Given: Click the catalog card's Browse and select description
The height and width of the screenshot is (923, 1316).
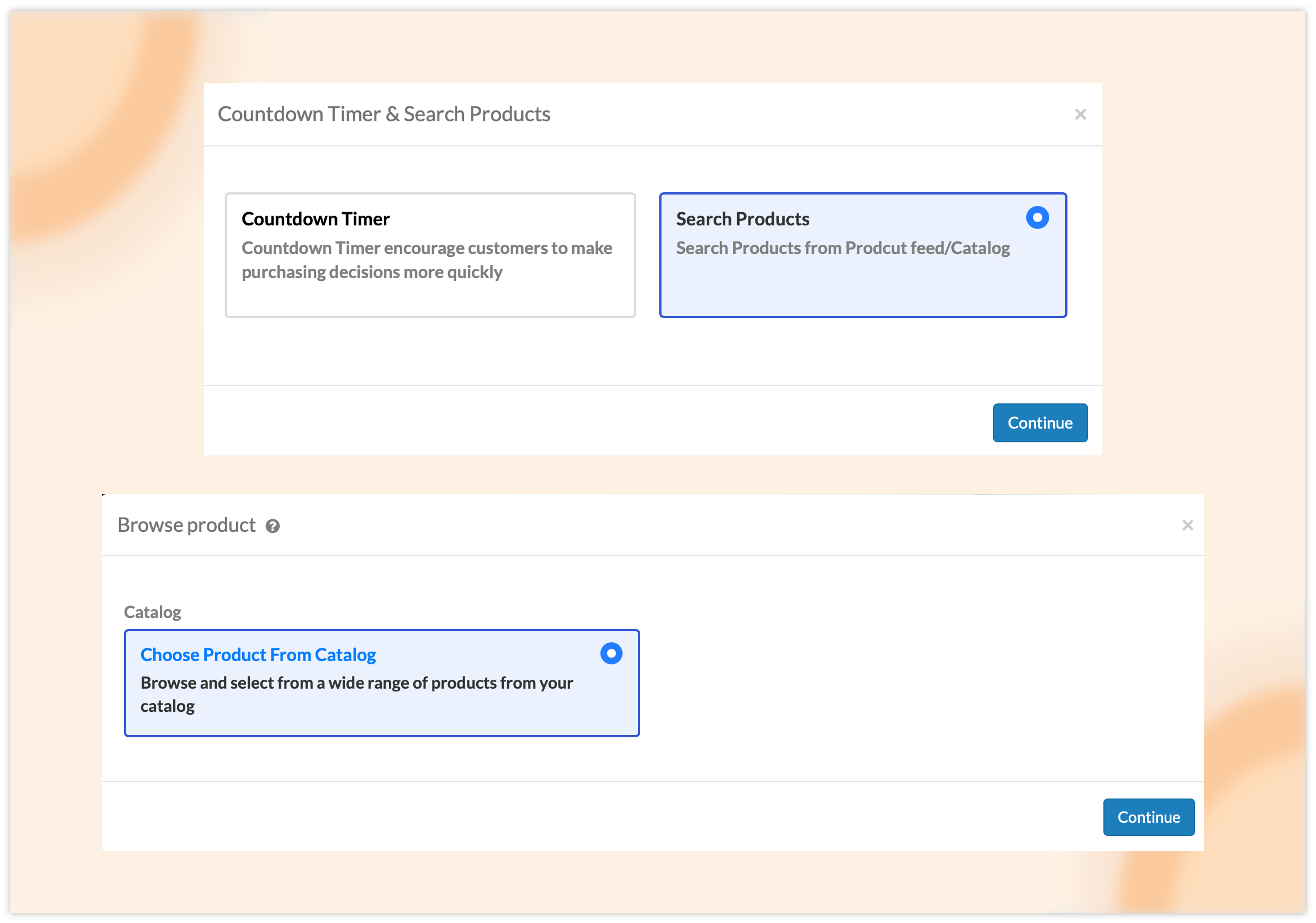Looking at the screenshot, I should (356, 683).
